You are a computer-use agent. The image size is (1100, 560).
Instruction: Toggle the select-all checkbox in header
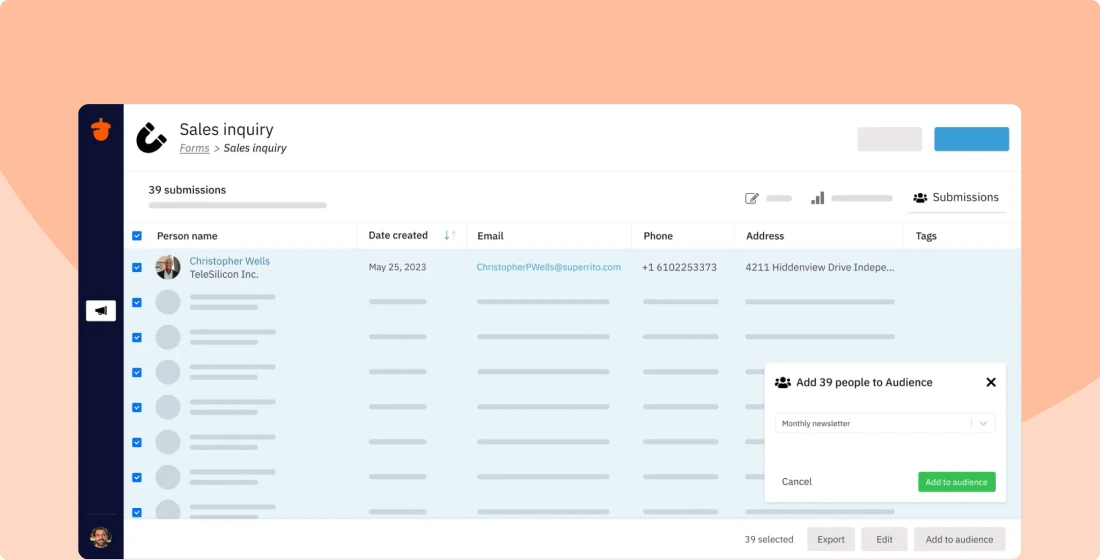137,236
